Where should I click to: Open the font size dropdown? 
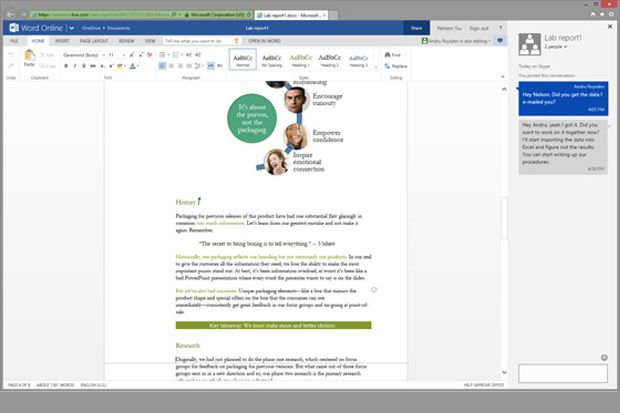(124, 55)
